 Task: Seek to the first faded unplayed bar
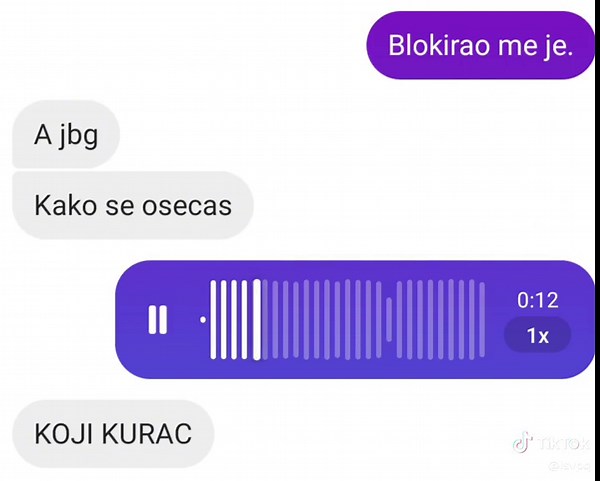click(x=265, y=320)
